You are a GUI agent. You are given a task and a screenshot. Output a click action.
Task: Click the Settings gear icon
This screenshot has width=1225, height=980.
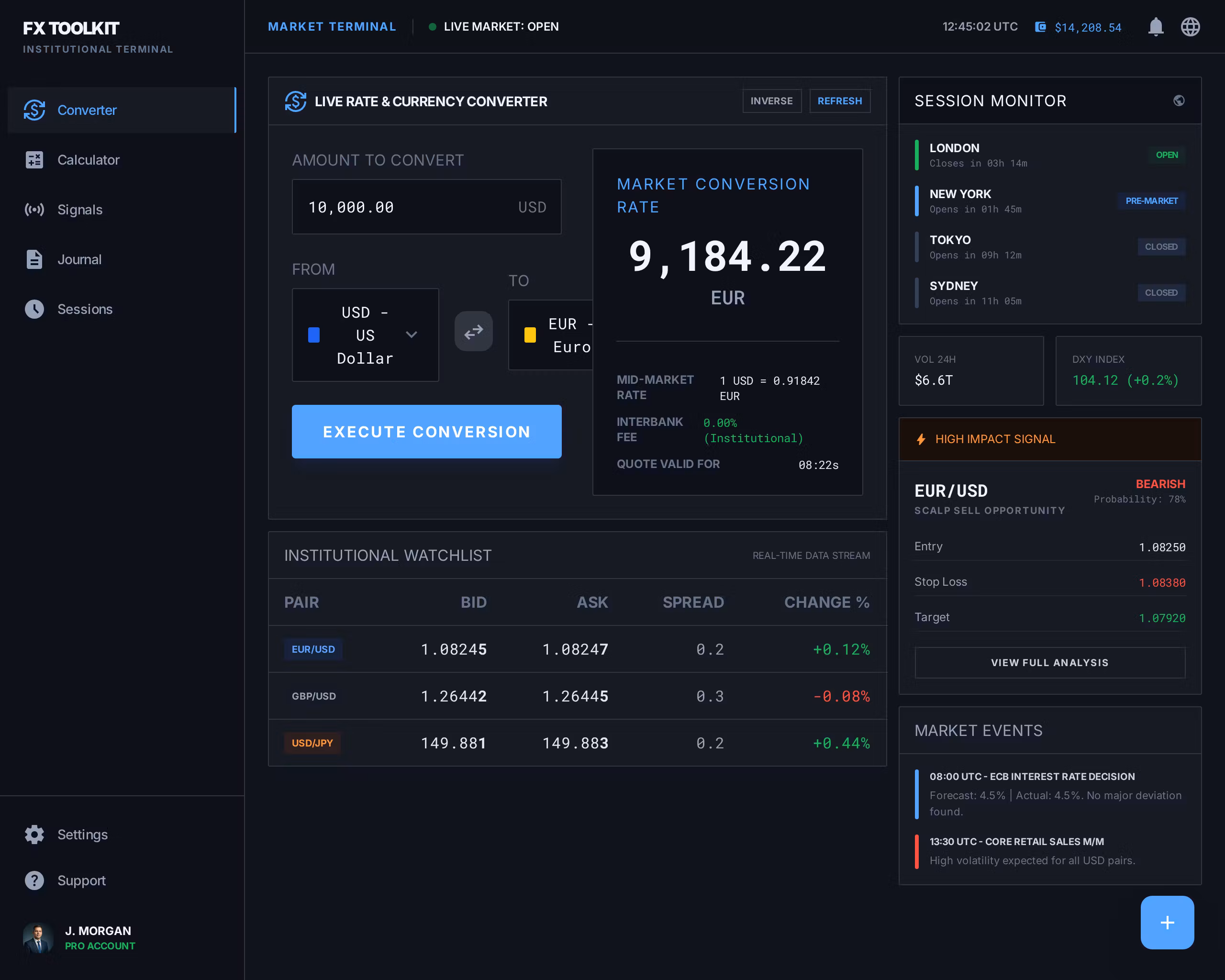34,835
